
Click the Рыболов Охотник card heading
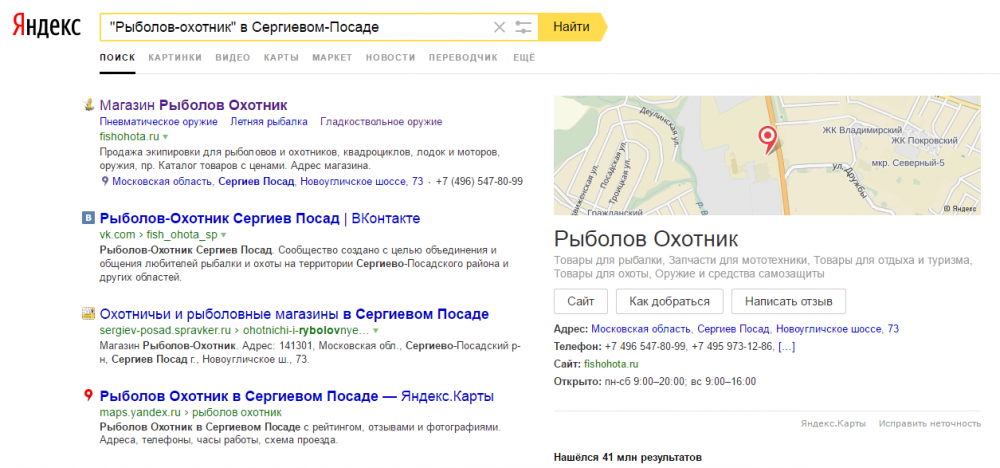646,239
